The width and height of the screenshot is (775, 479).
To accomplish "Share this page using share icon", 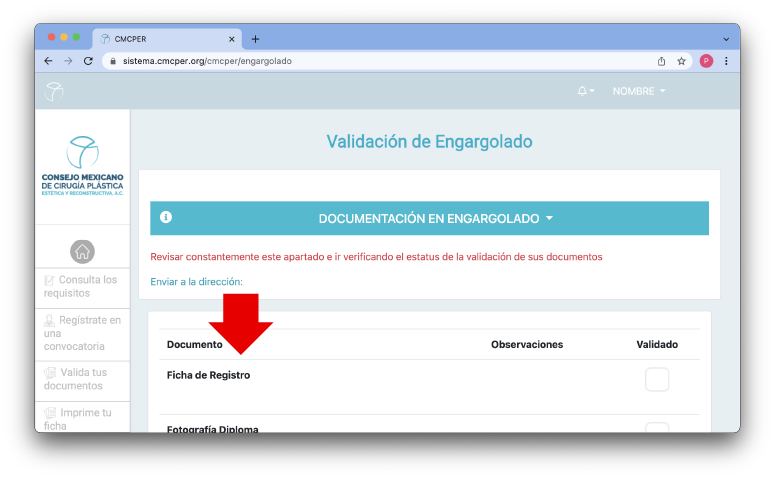I will (661, 61).
